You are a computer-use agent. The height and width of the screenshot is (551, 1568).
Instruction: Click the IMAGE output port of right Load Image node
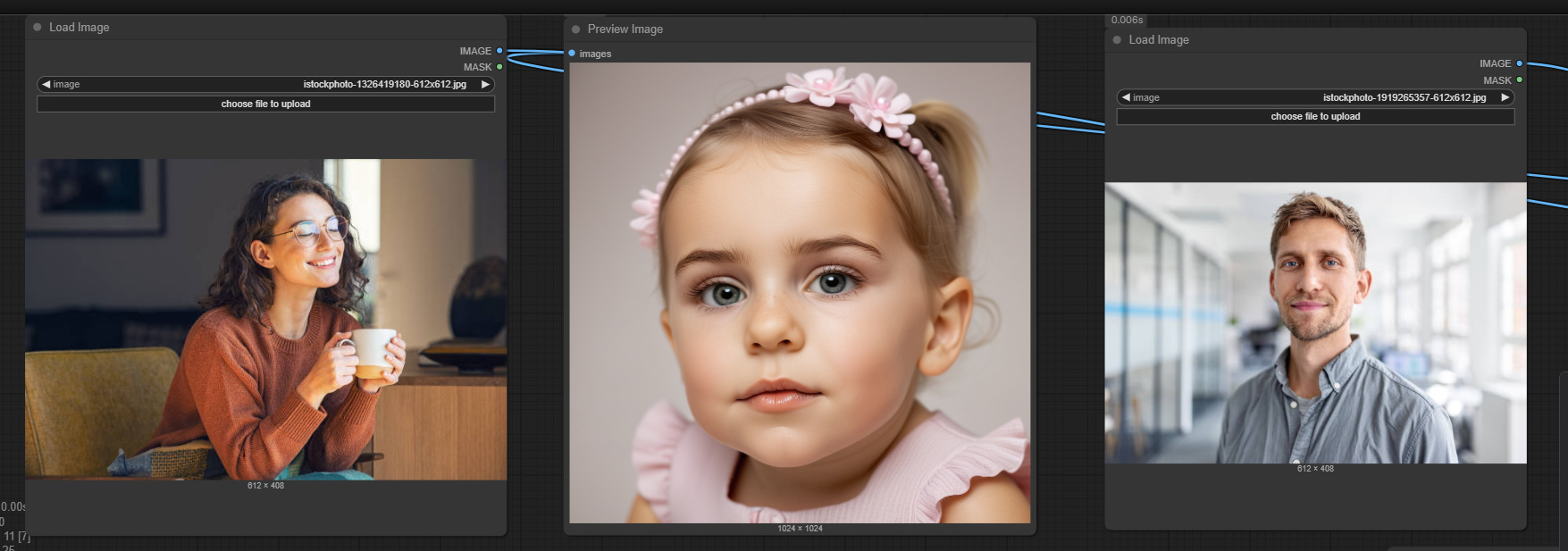tap(1519, 63)
